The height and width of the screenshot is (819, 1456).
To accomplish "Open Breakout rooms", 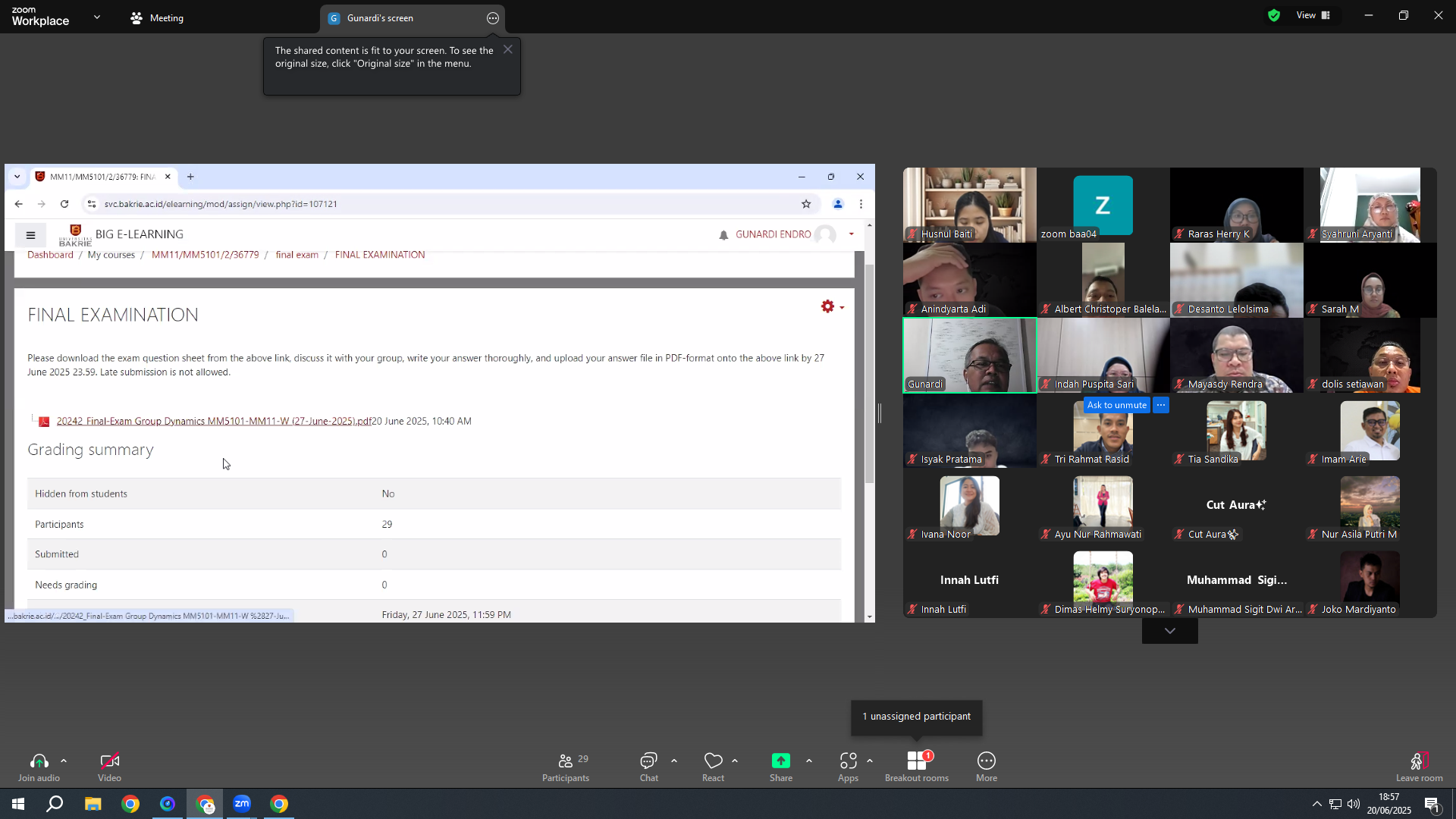I will click(x=917, y=767).
